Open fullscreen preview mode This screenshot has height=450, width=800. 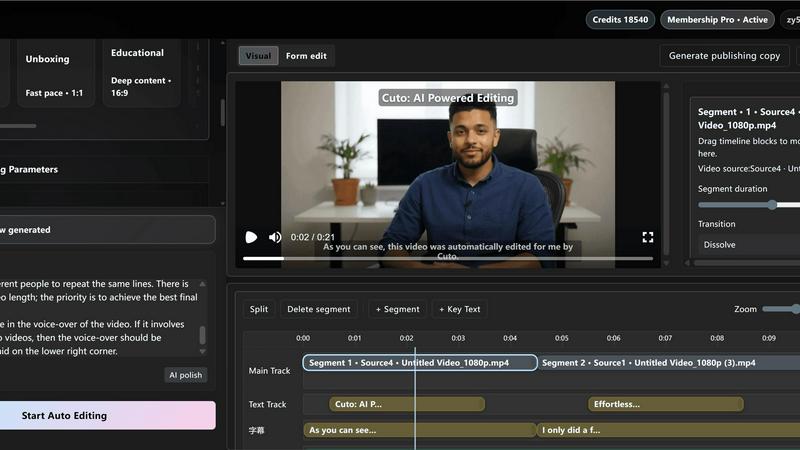coord(647,237)
